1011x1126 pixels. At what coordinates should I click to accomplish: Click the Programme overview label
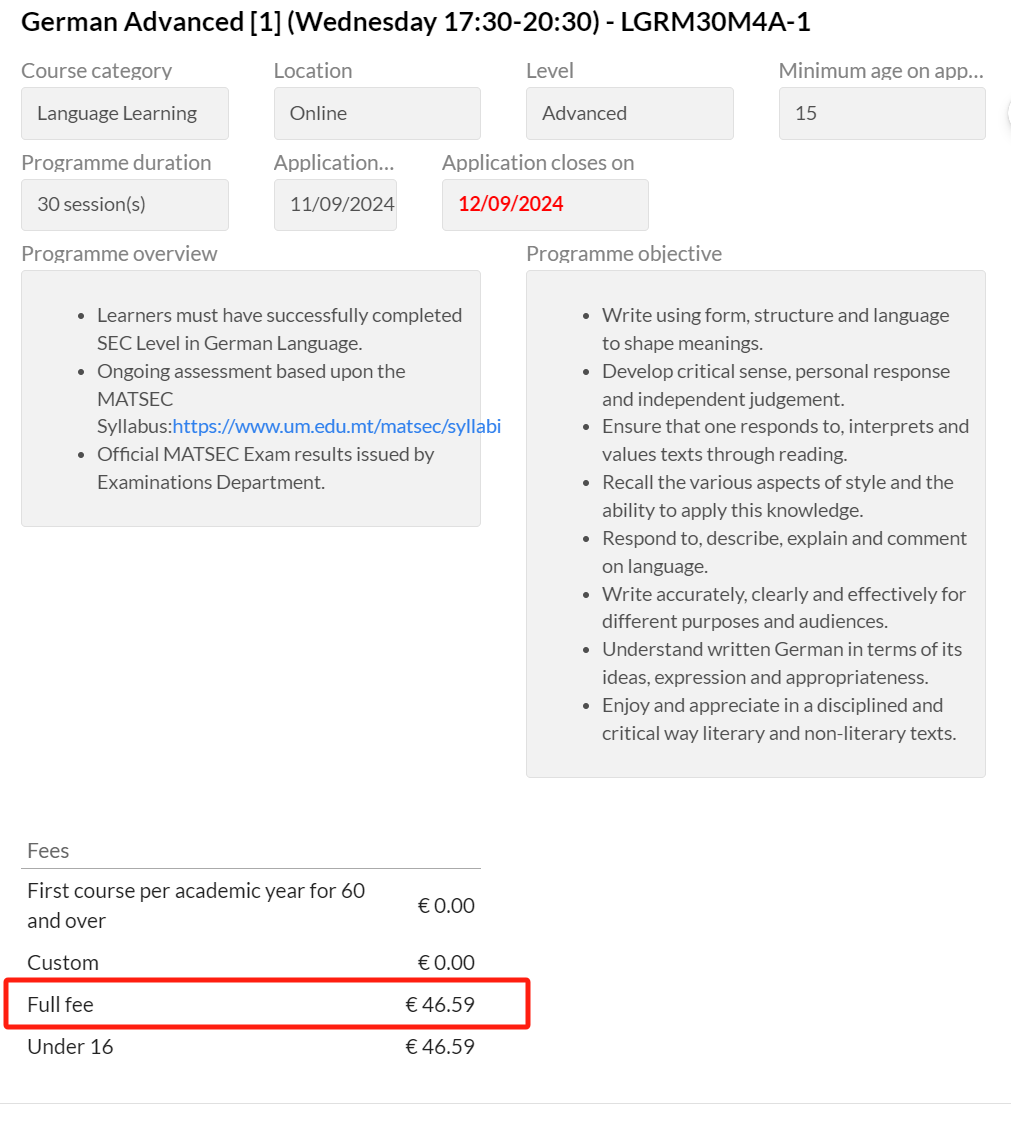[x=119, y=254]
